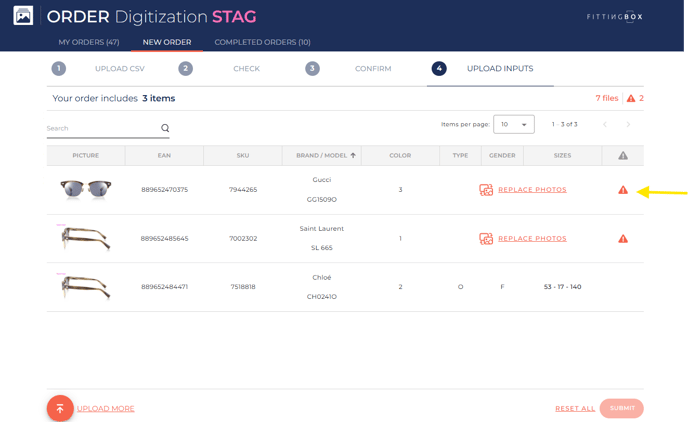This screenshot has height=422, width=688.
Task: Sort by Brand / Model column
Action: pos(326,155)
